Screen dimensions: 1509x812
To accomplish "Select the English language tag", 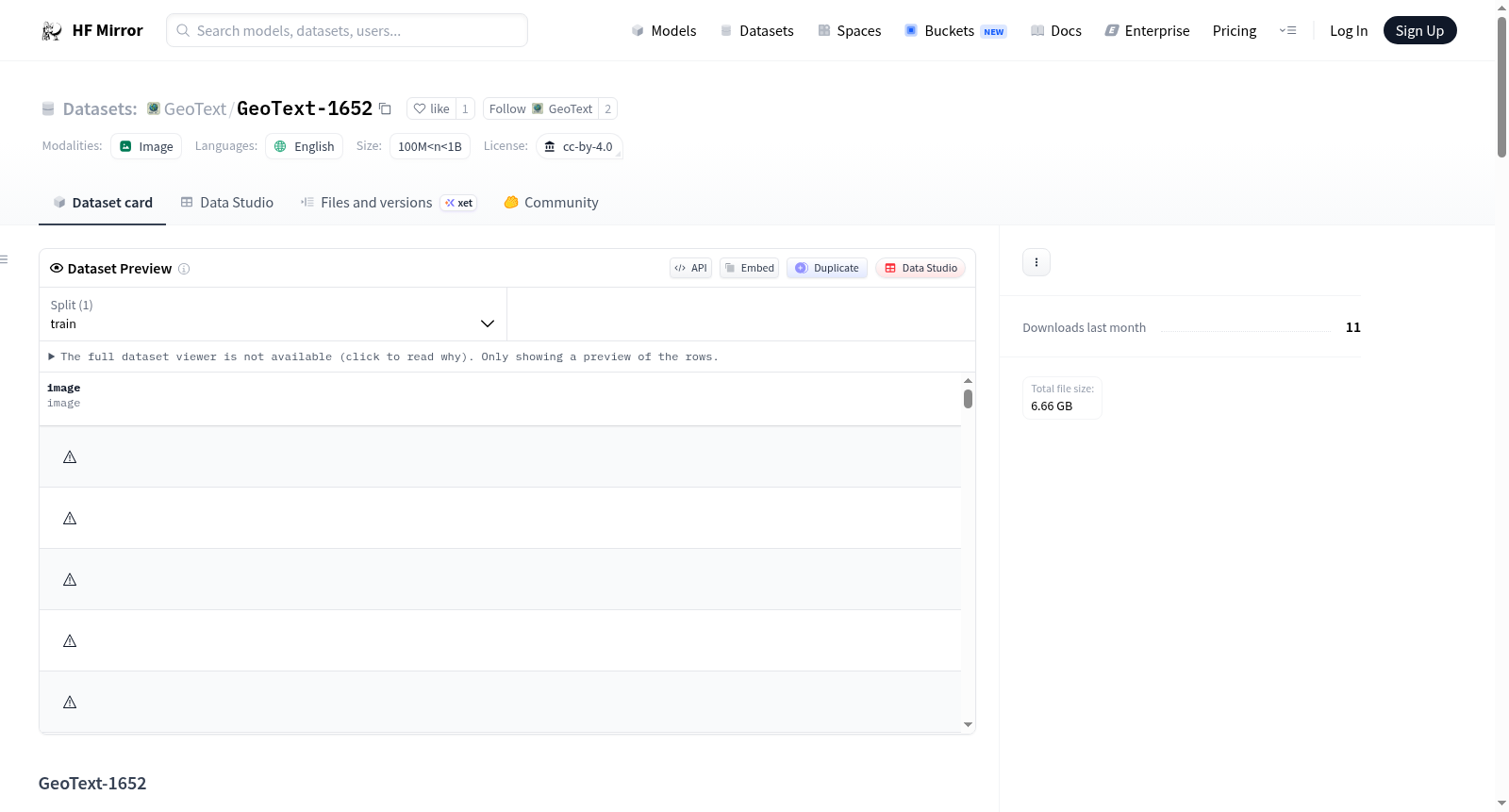I will [x=304, y=146].
